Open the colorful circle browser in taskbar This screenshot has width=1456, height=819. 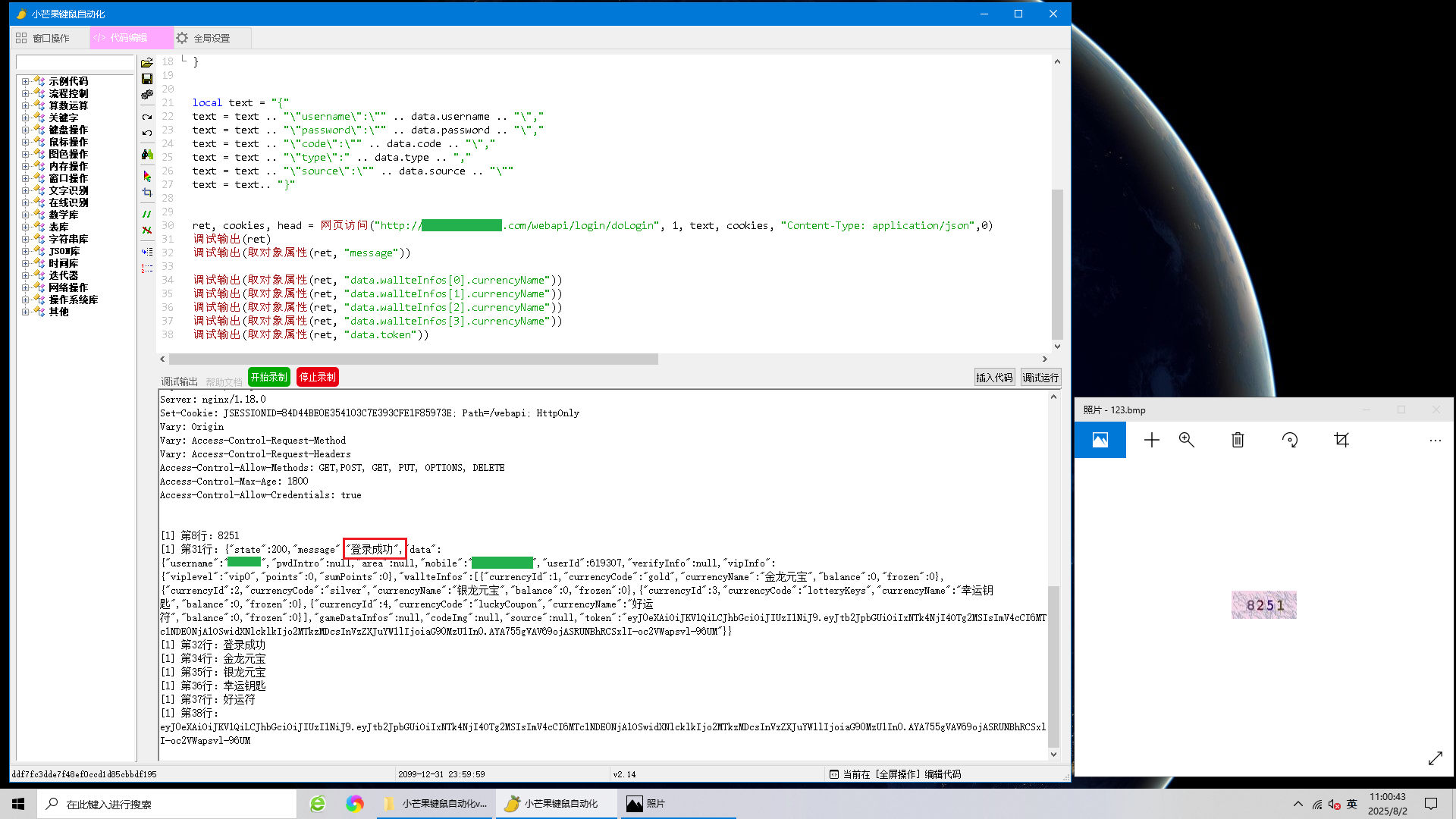(x=355, y=804)
